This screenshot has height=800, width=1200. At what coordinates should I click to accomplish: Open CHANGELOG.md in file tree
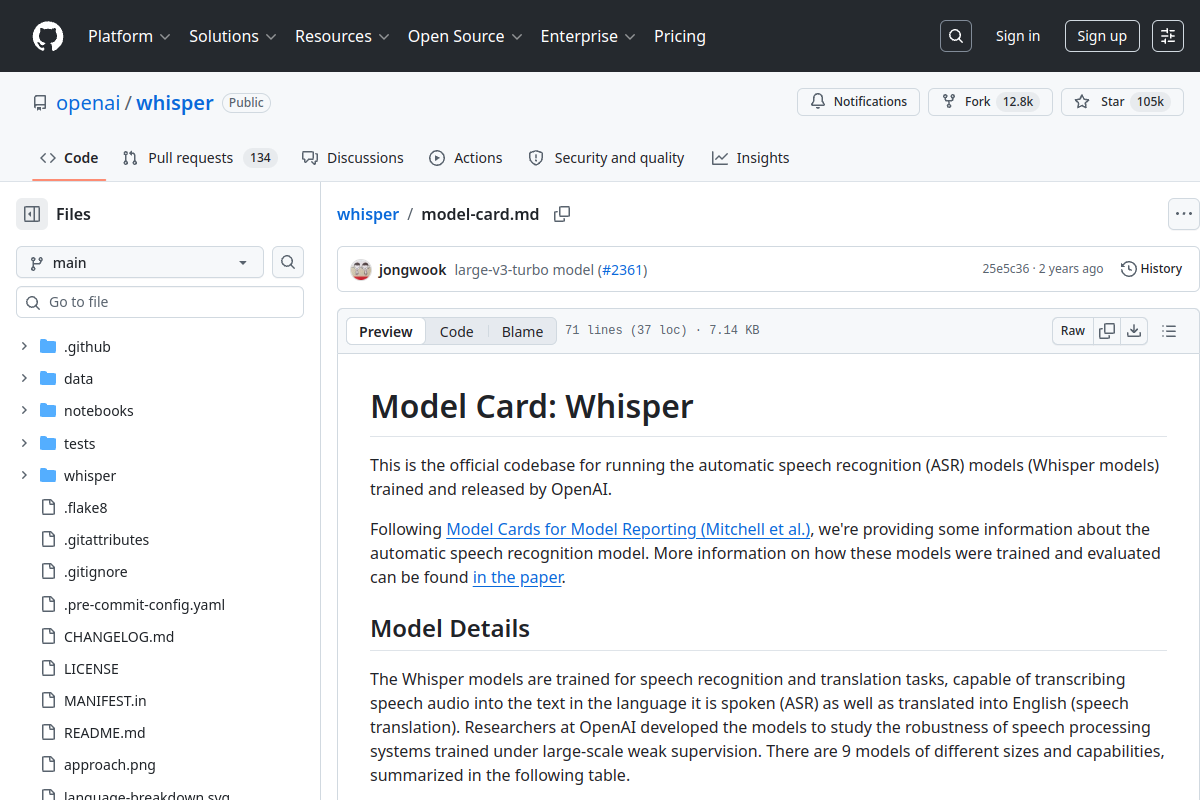click(119, 637)
